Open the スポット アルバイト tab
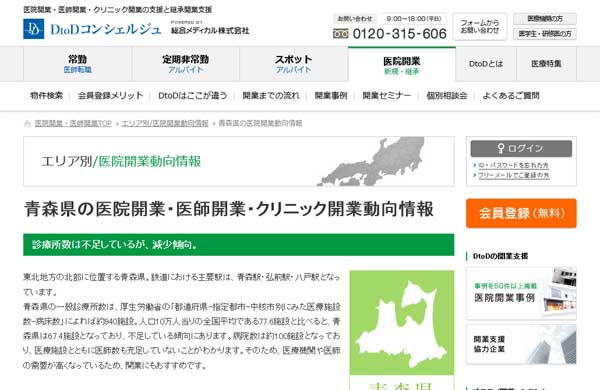 293,64
